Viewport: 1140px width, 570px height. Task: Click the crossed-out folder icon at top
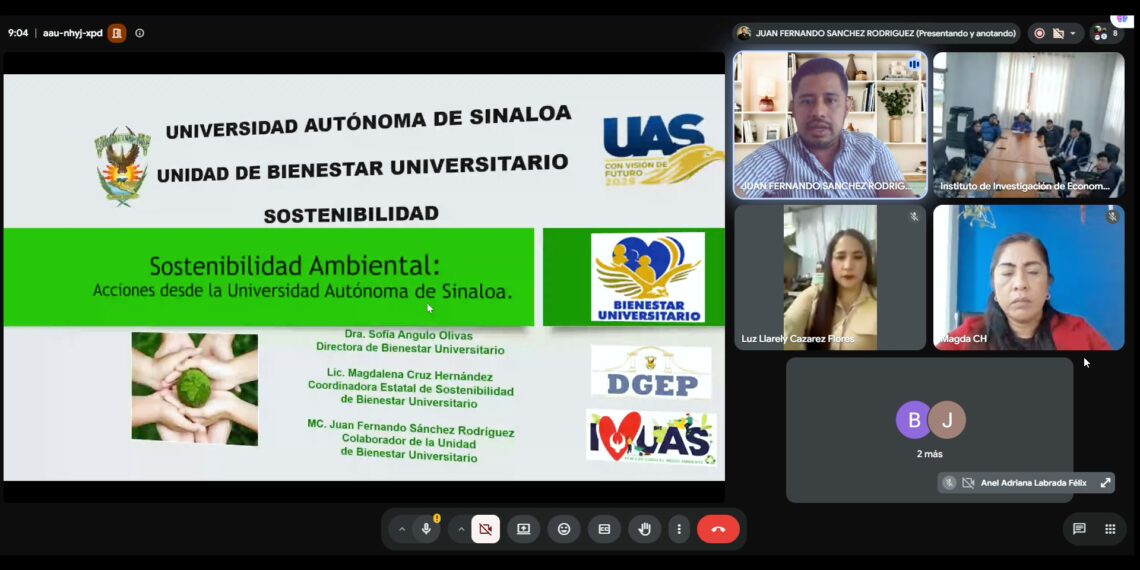click(x=1058, y=33)
